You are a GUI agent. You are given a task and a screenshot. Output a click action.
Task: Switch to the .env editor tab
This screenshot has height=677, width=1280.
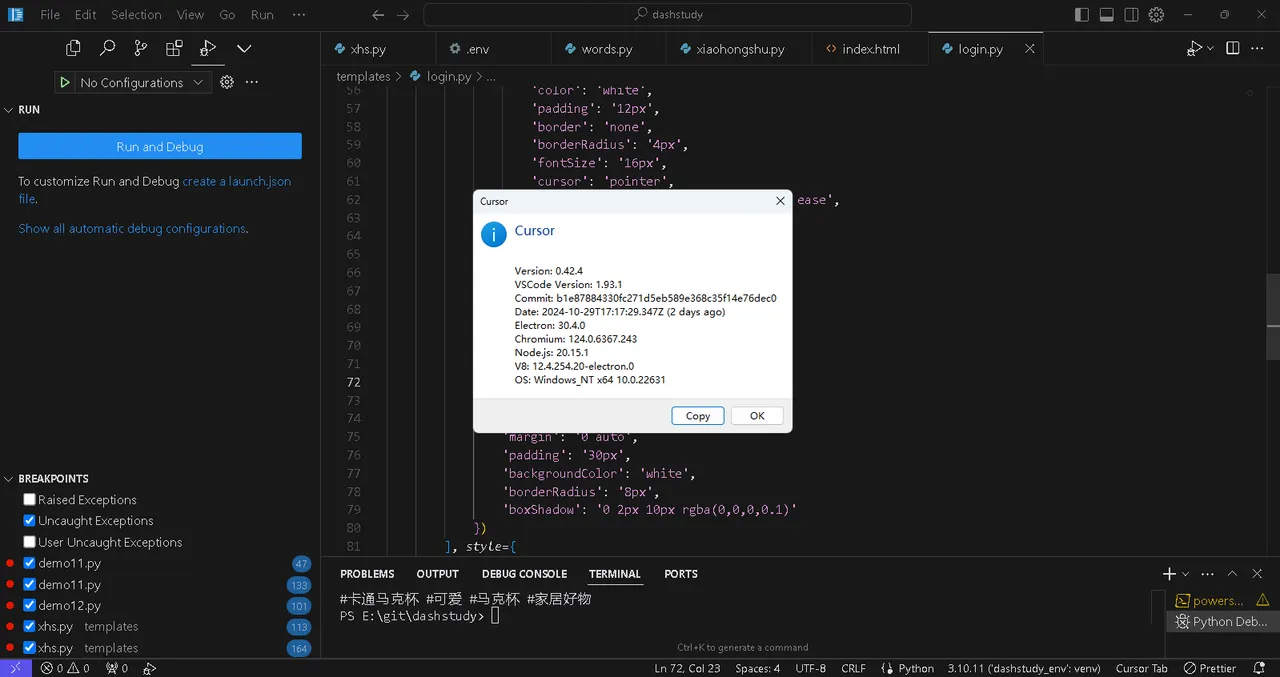click(493, 48)
